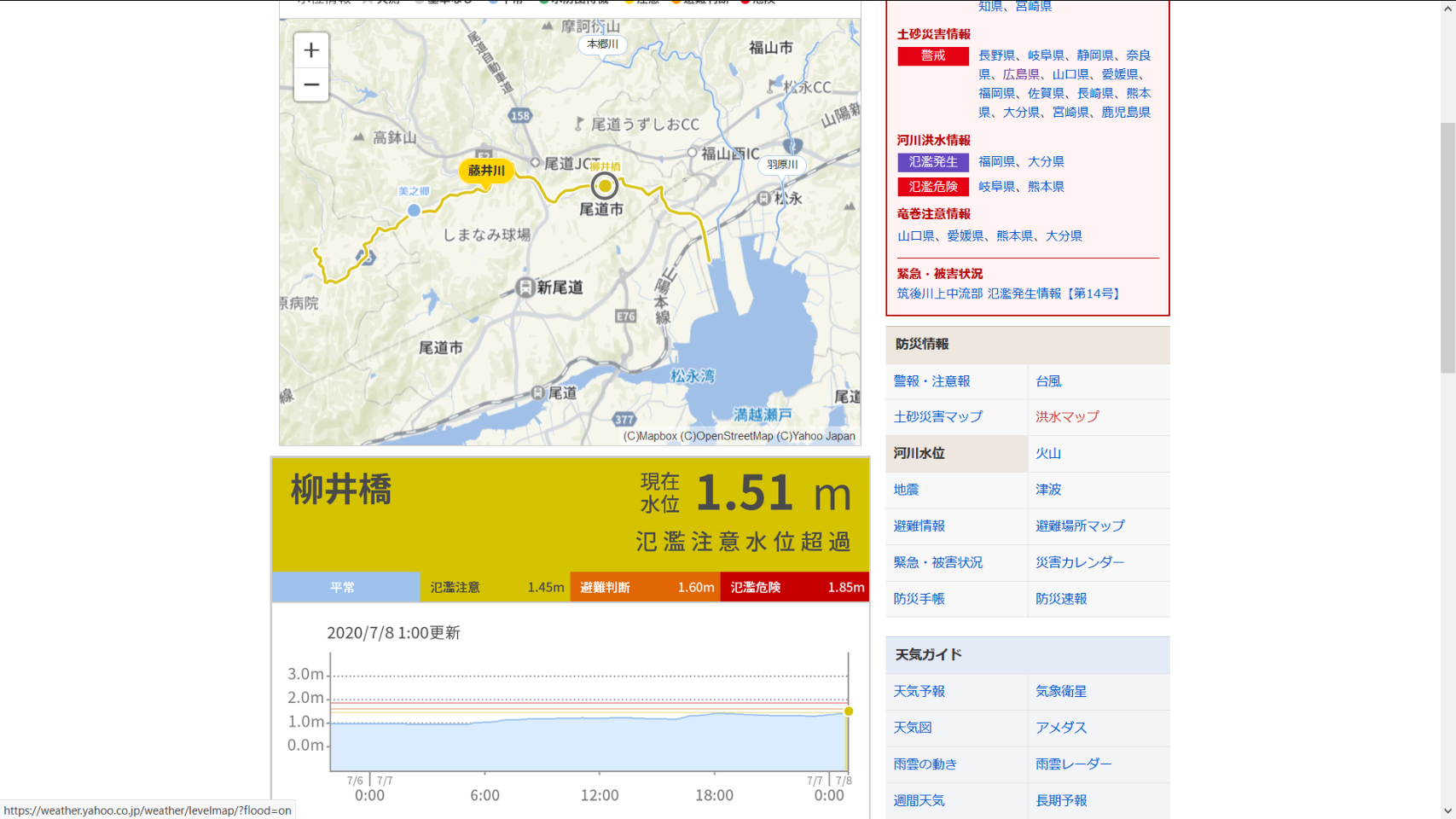Click the 避難判断 1.60m level segment
Image resolution: width=1456 pixels, height=819 pixels.
click(645, 587)
